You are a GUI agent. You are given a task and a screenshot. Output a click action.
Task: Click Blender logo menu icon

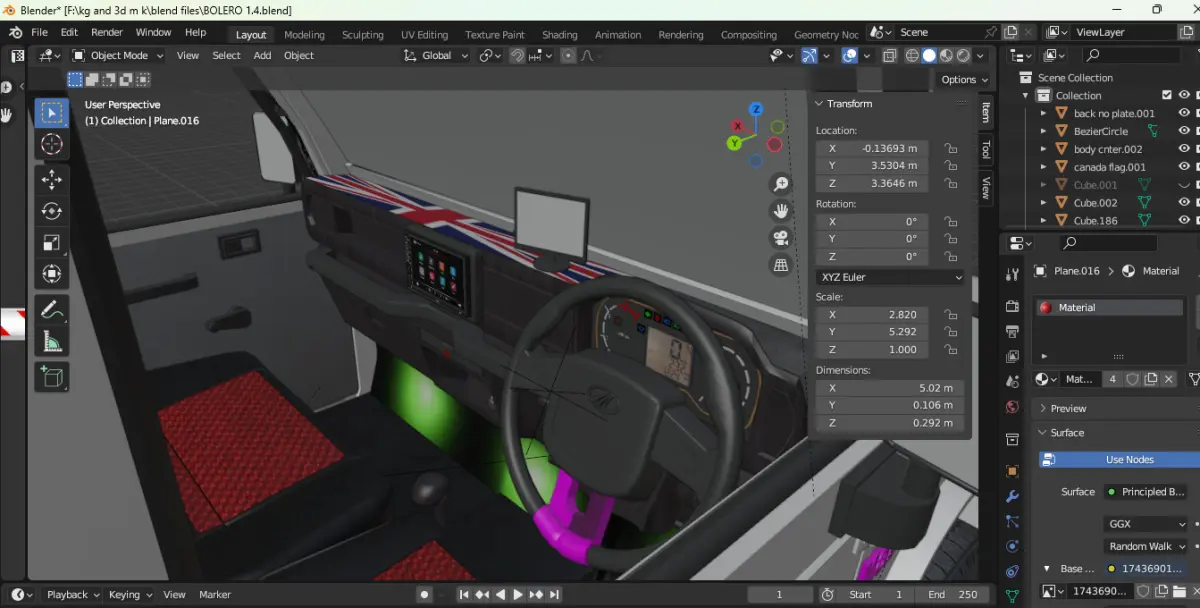(15, 32)
